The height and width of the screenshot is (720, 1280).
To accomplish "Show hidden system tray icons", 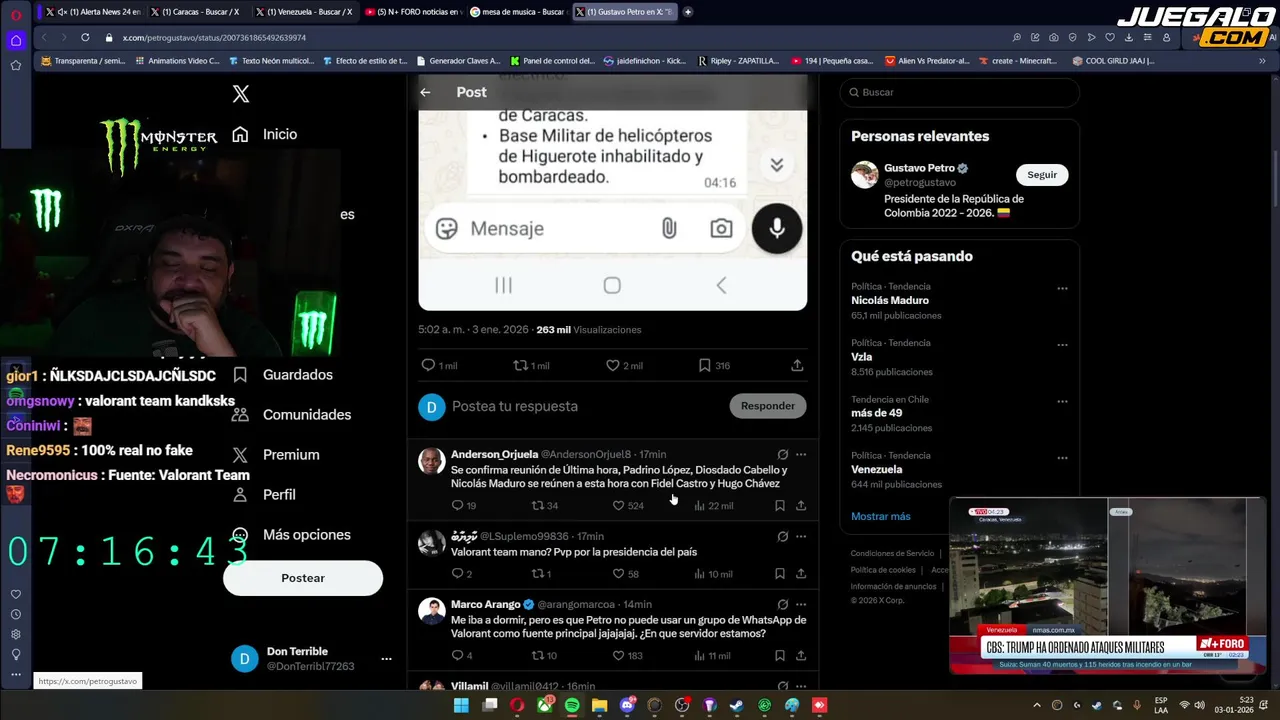I will pyautogui.click(x=1036, y=705).
